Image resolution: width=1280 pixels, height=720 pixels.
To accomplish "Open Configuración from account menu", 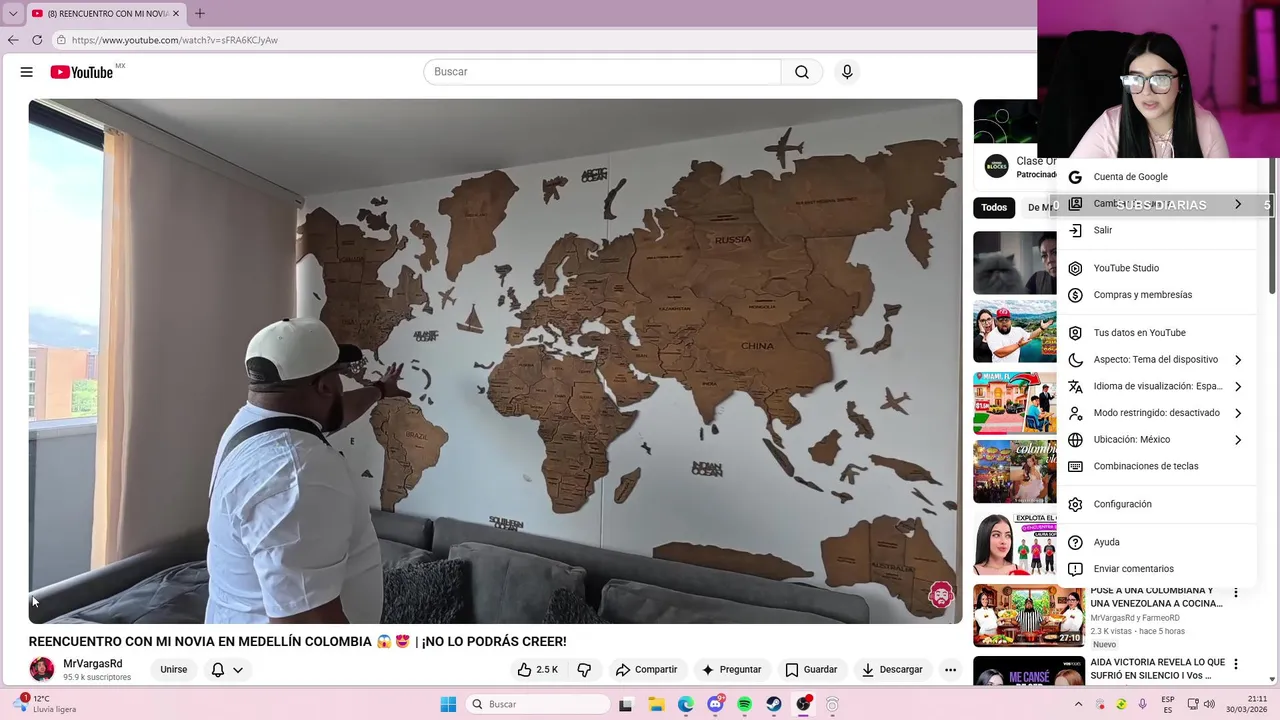I will coord(1156,504).
